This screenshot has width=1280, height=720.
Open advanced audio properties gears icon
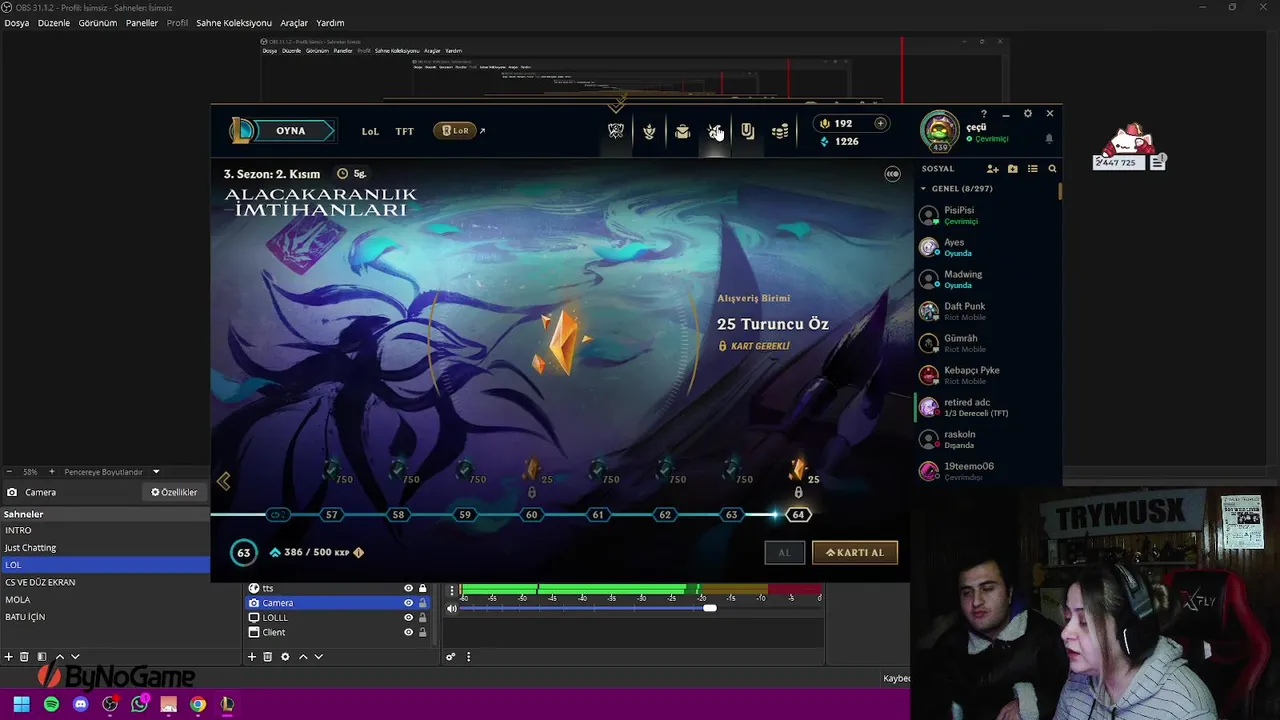pyautogui.click(x=451, y=657)
